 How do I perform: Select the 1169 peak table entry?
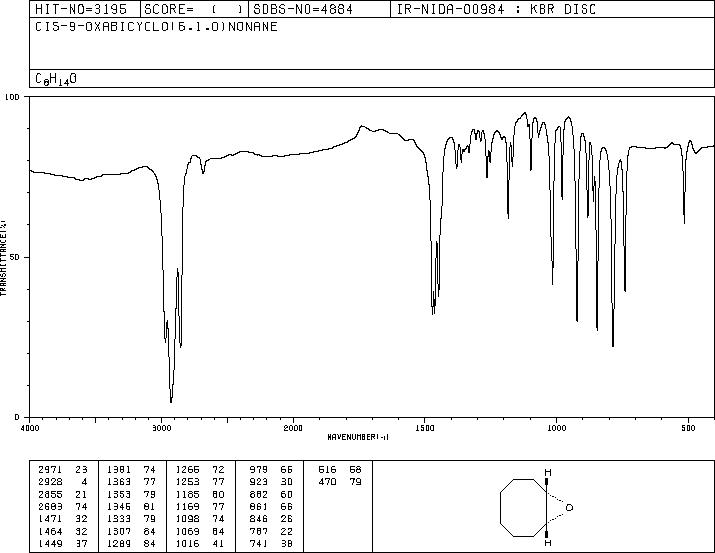pos(200,506)
